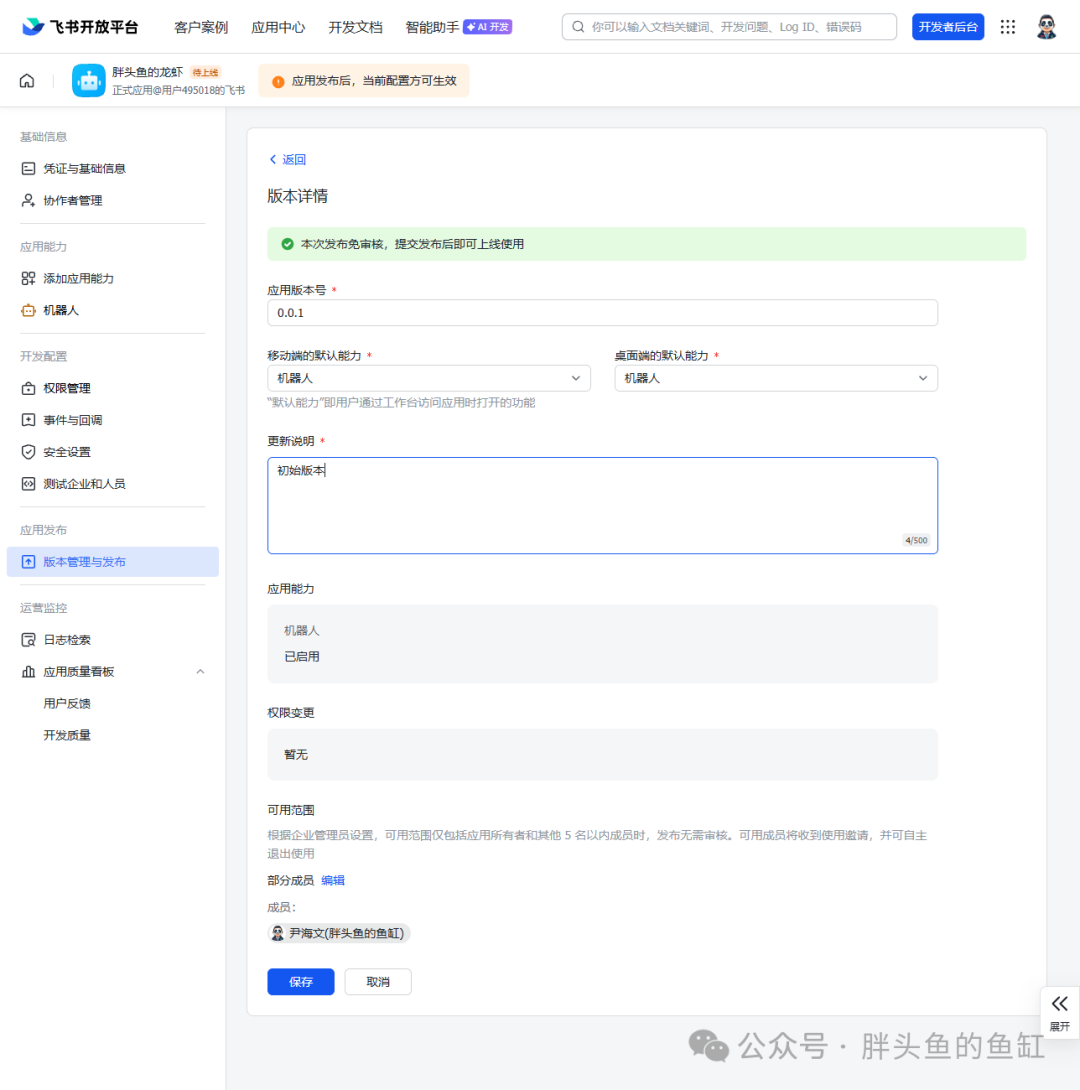1080x1090 pixels.
Task: Expand the side panel with 展开 arrows
Action: 1060,1012
